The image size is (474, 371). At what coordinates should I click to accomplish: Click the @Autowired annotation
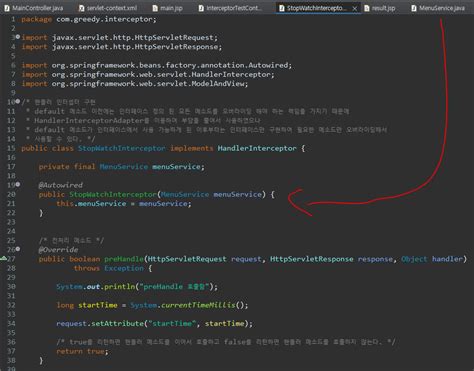click(x=61, y=185)
